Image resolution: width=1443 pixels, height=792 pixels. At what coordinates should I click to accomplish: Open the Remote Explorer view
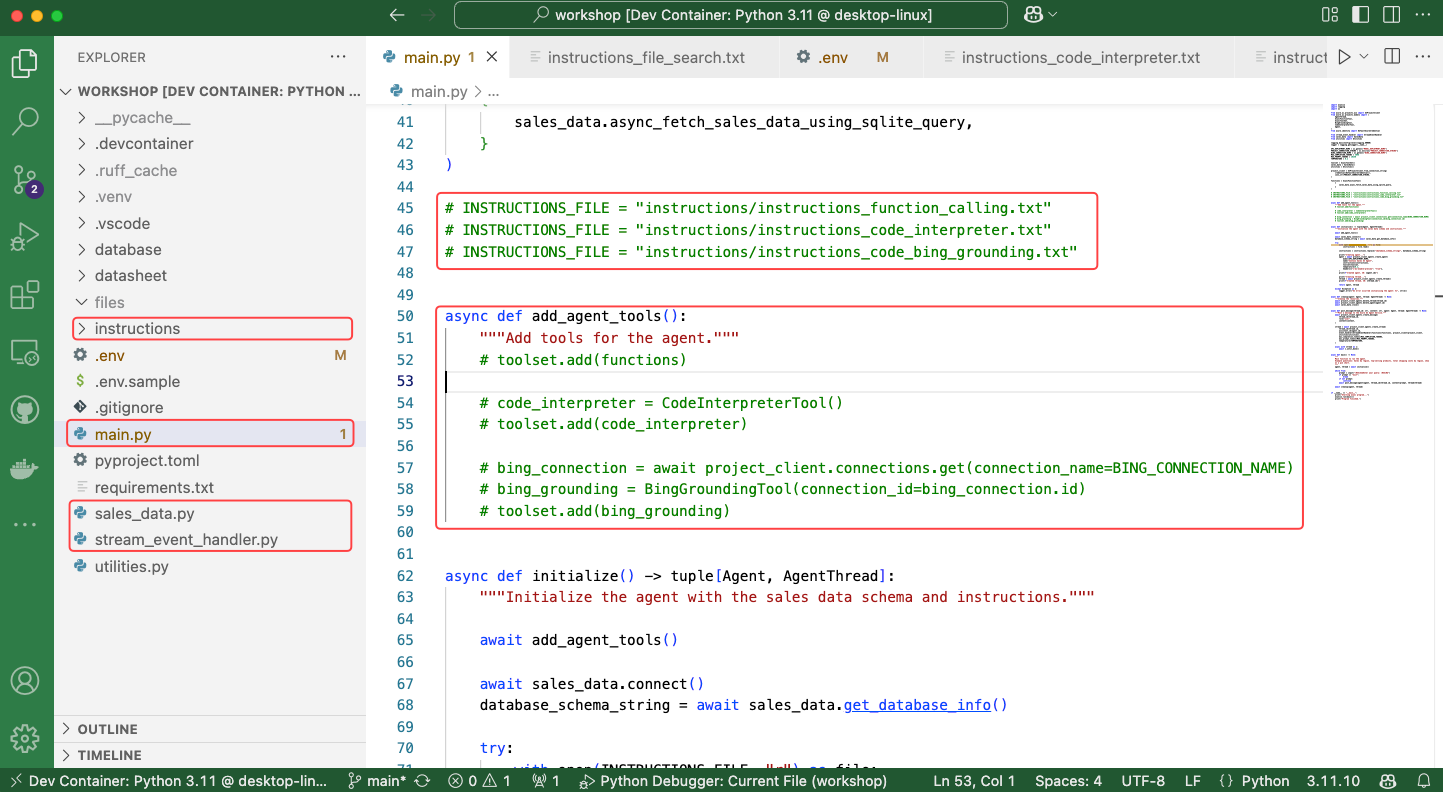pos(25,353)
